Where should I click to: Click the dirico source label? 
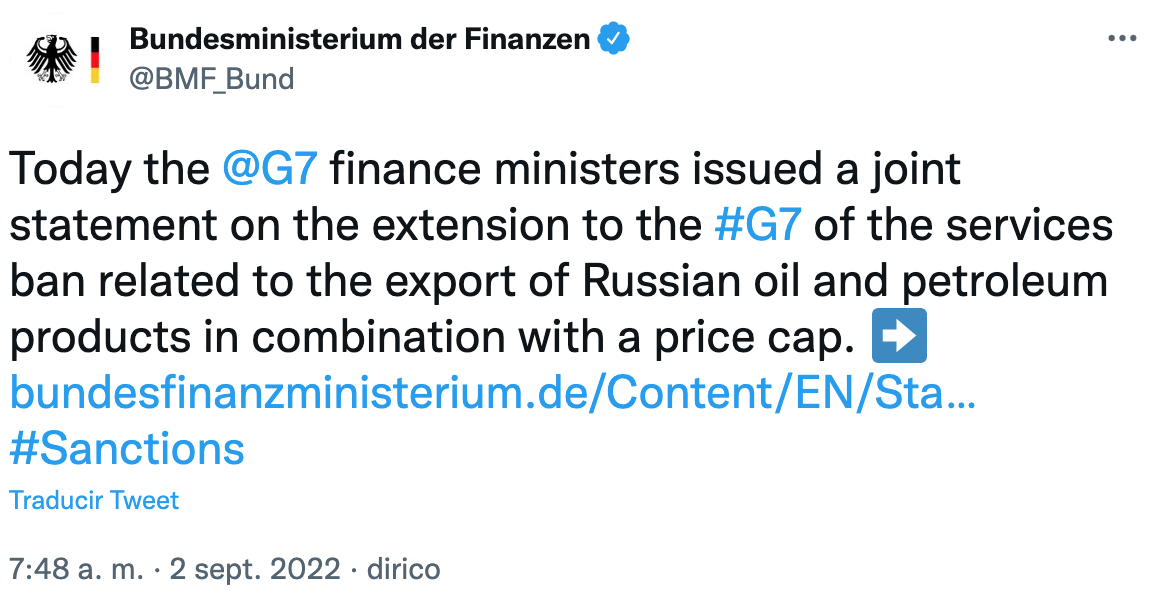pos(404,569)
